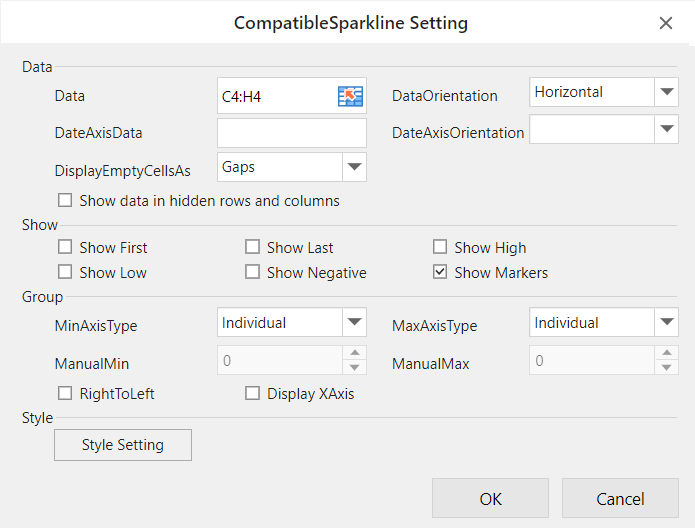695x528 pixels.
Task: Click the Cancel button
Action: [620, 499]
